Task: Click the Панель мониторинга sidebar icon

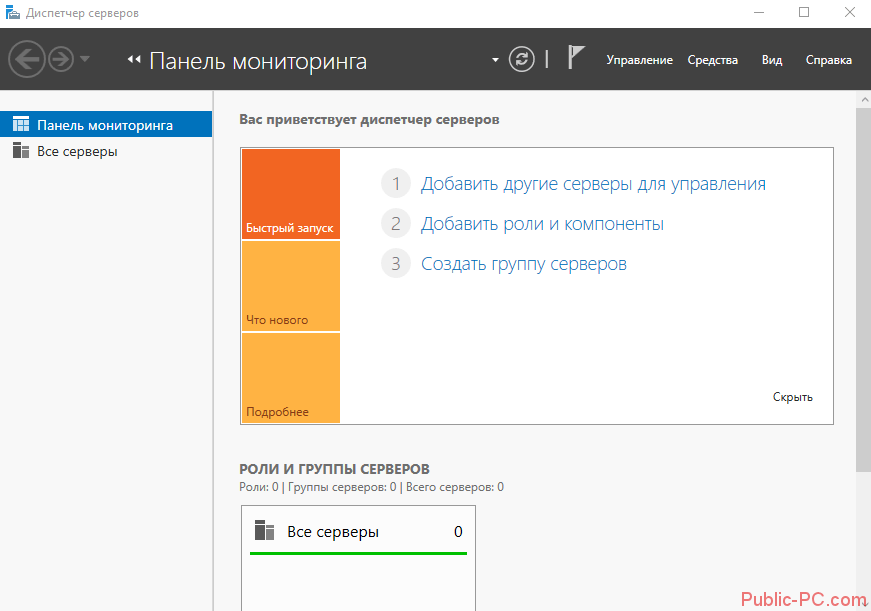Action: pos(21,125)
